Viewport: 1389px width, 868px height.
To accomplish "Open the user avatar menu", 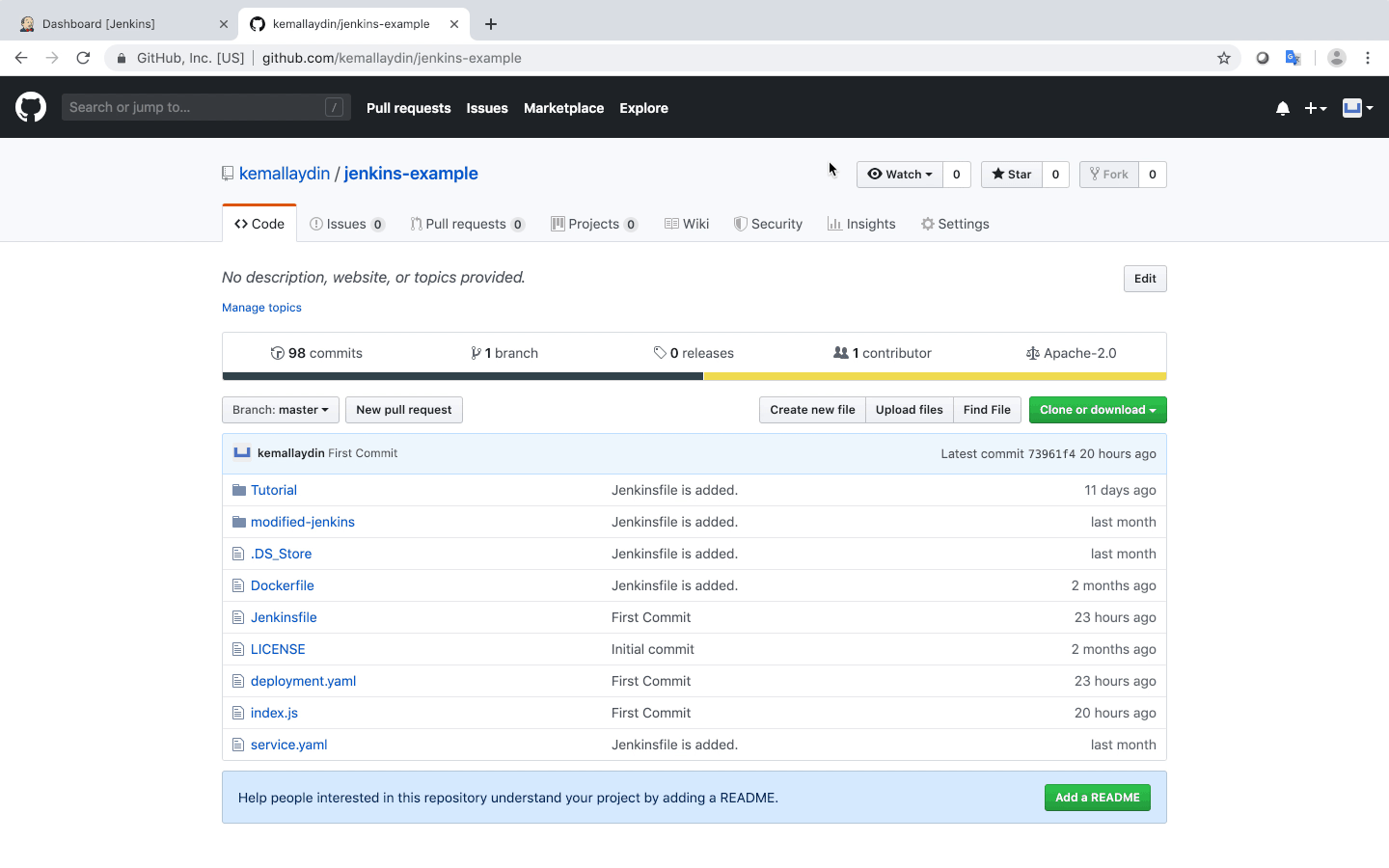I will click(x=1357, y=108).
